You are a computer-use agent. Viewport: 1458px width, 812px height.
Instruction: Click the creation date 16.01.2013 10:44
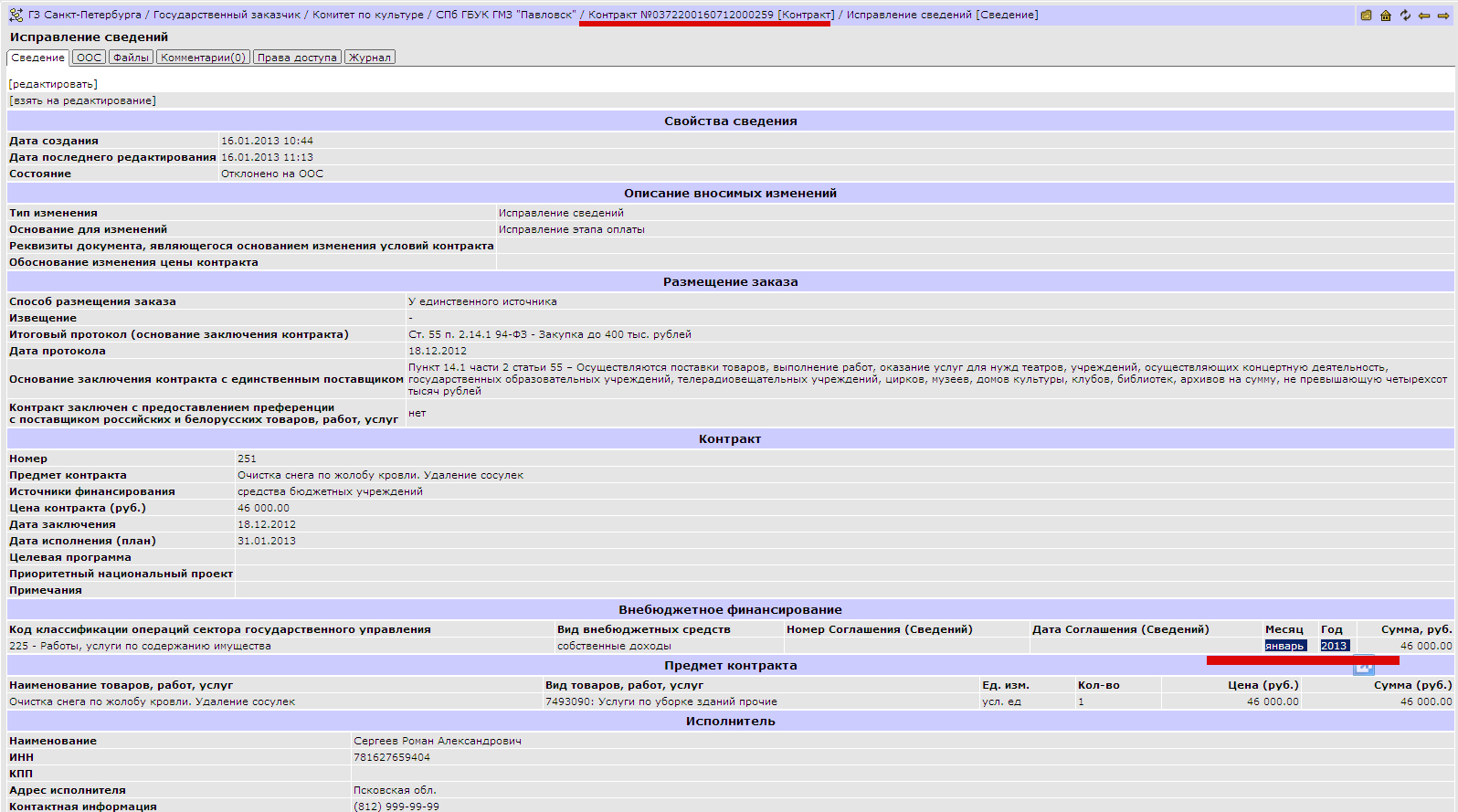tap(267, 141)
